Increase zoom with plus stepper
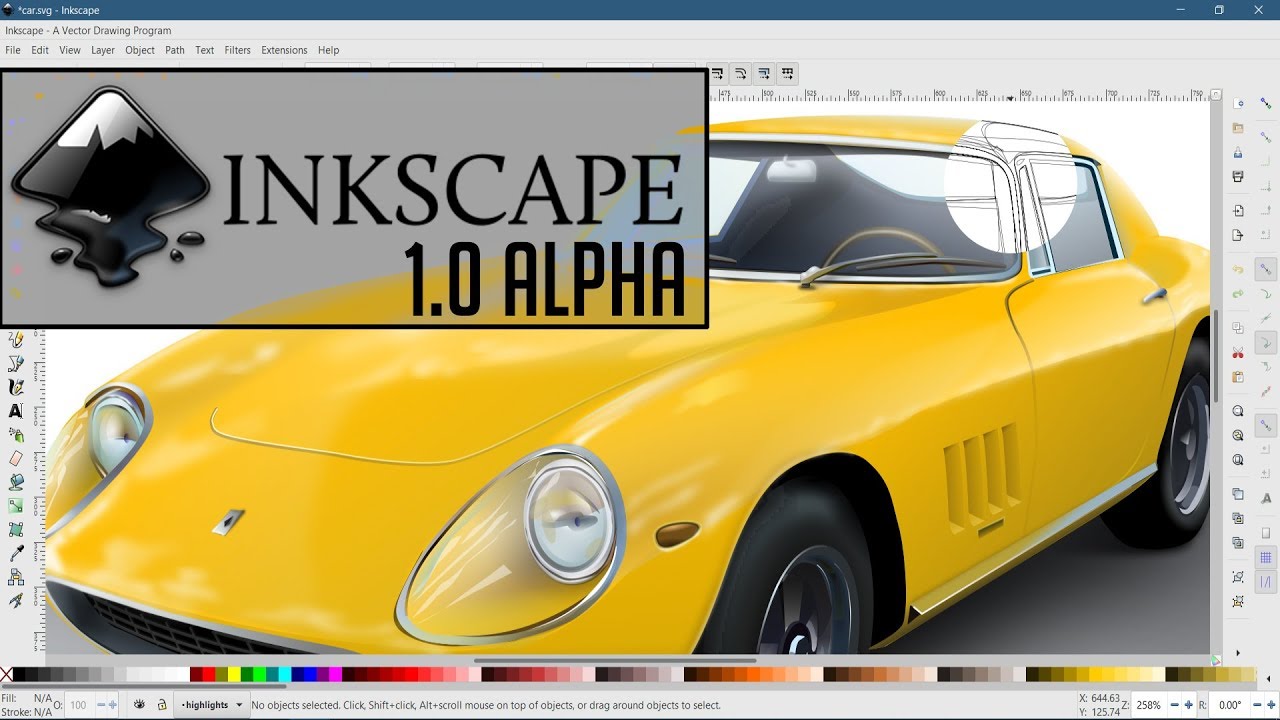 click(x=1189, y=705)
